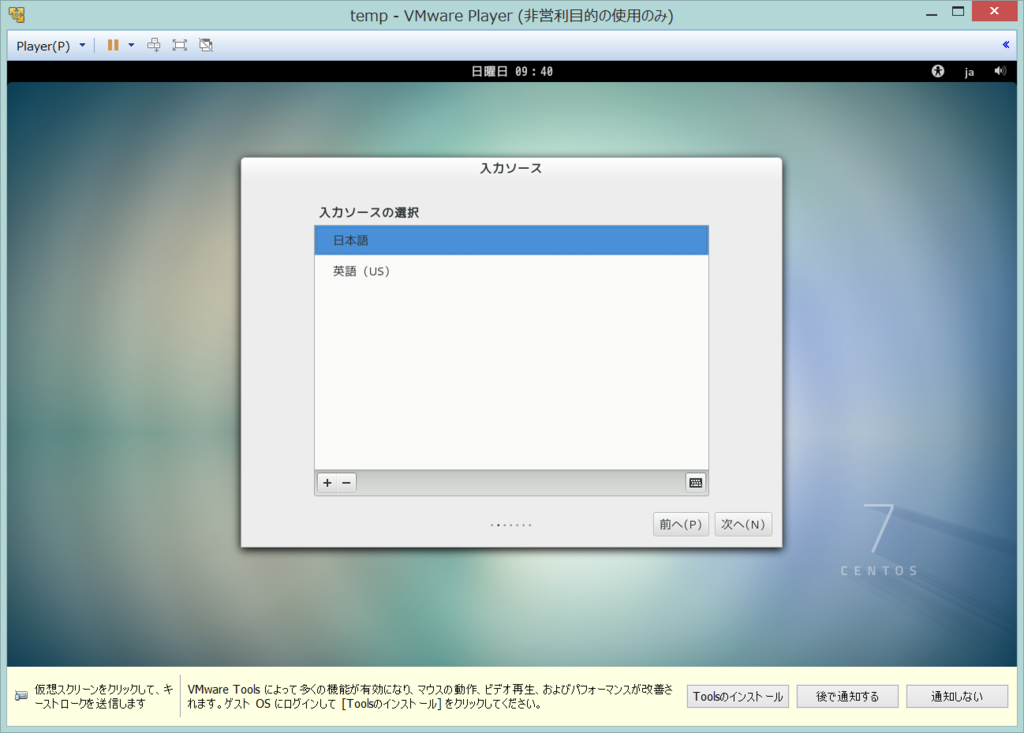
Task: Remove selected input source with minus button
Action: [x=347, y=483]
